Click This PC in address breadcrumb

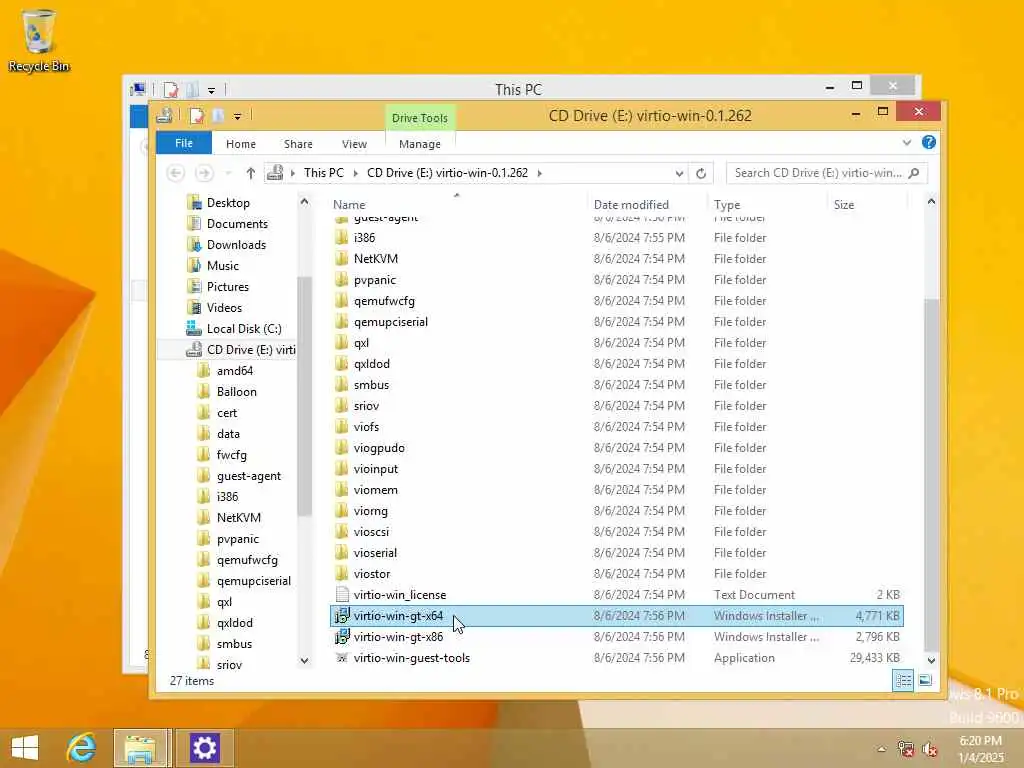(323, 173)
